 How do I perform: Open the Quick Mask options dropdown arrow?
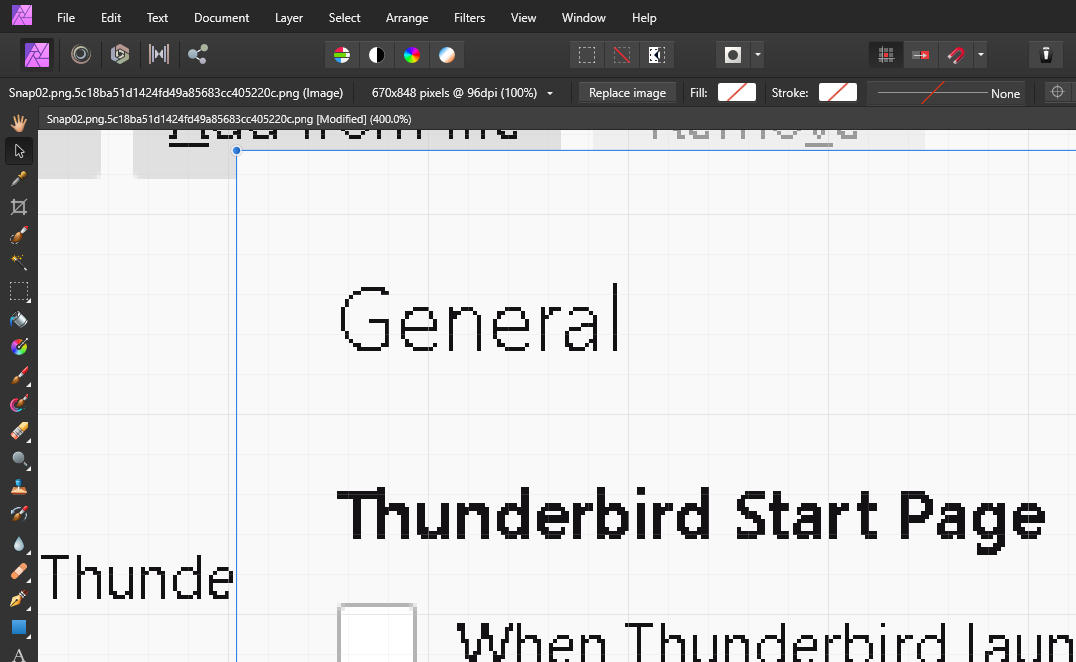tap(758, 56)
